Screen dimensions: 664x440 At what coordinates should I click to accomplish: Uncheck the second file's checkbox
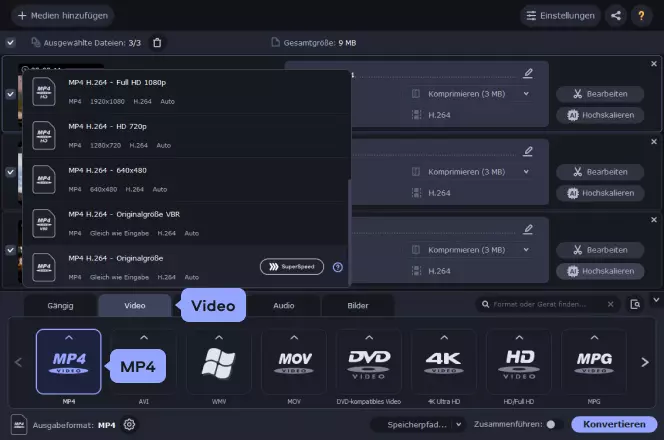pos(11,172)
